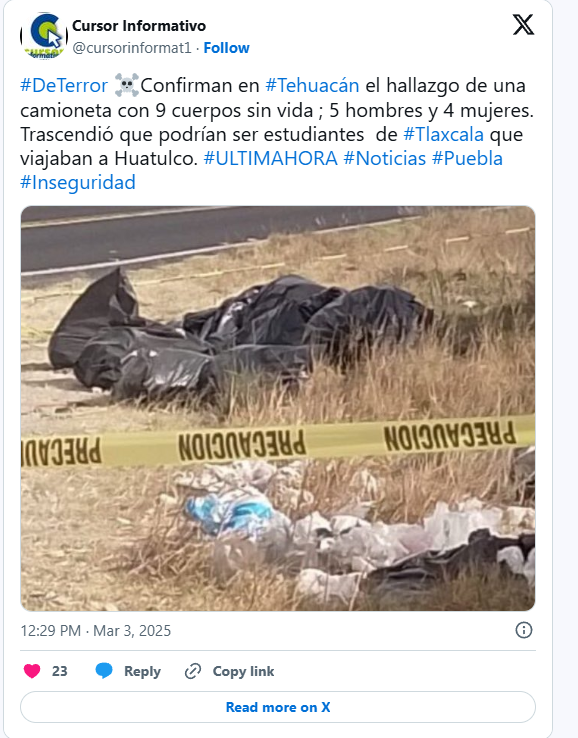
Task: Click the heart like icon
Action: pyautogui.click(x=32, y=671)
